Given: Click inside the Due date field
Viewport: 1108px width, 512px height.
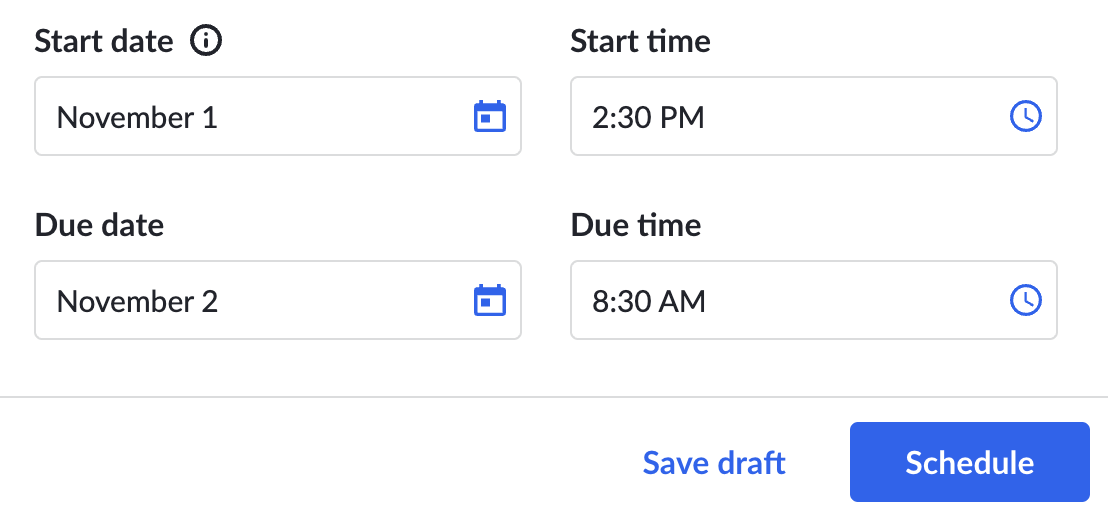Looking at the screenshot, I should pyautogui.click(x=278, y=300).
